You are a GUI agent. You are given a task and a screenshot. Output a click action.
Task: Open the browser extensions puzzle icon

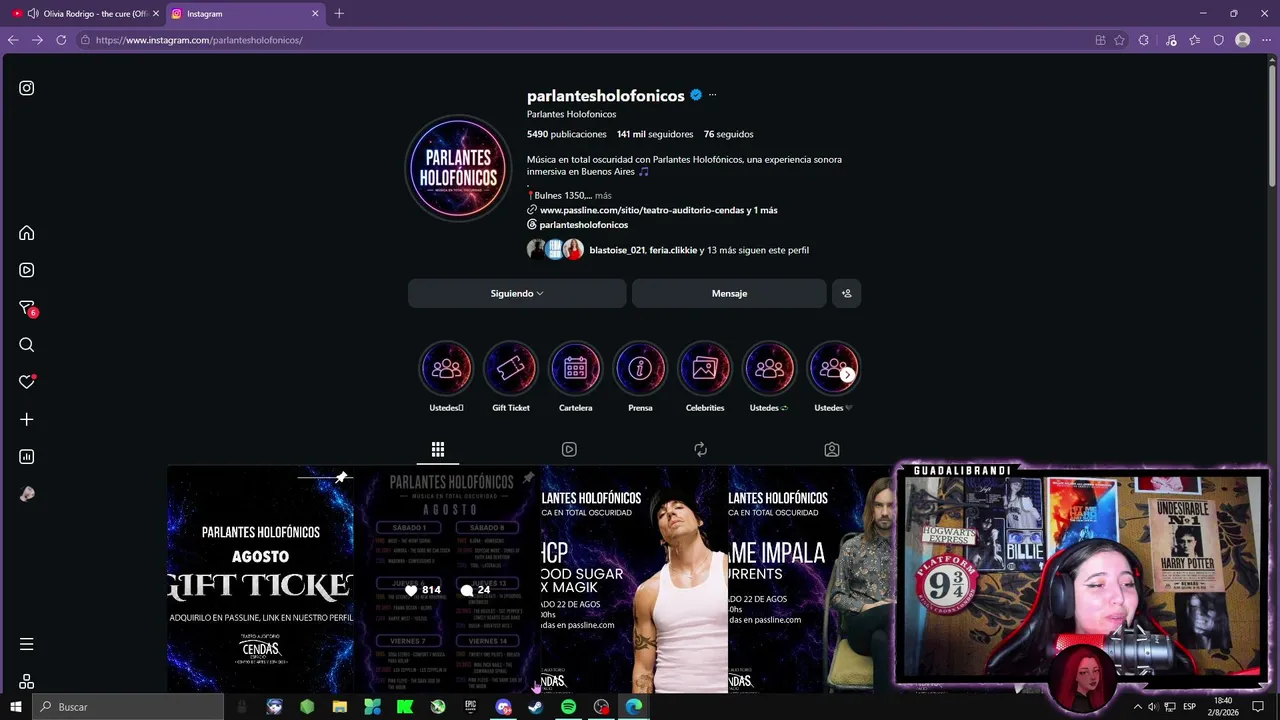click(1144, 40)
